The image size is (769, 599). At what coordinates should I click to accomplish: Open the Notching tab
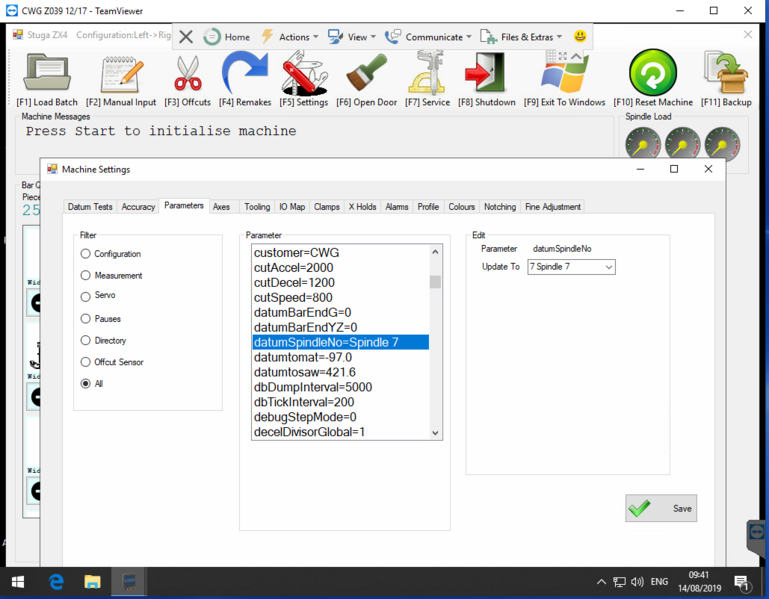tap(500, 207)
